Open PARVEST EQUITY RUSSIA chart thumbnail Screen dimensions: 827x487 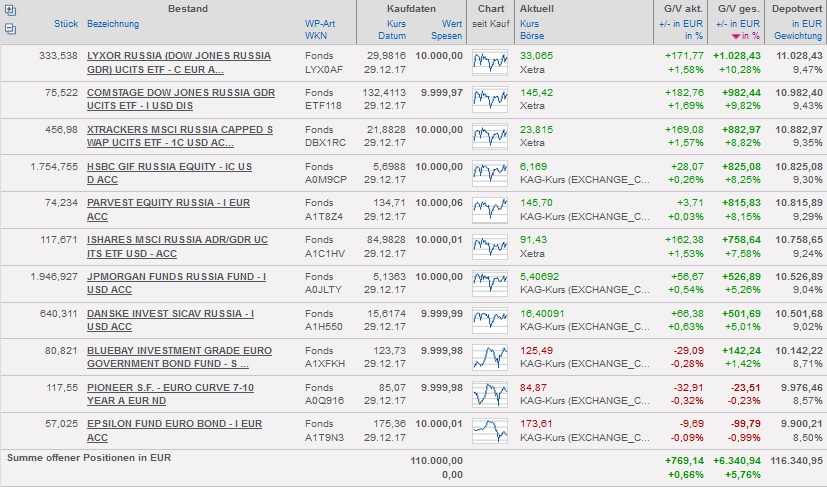[x=490, y=209]
